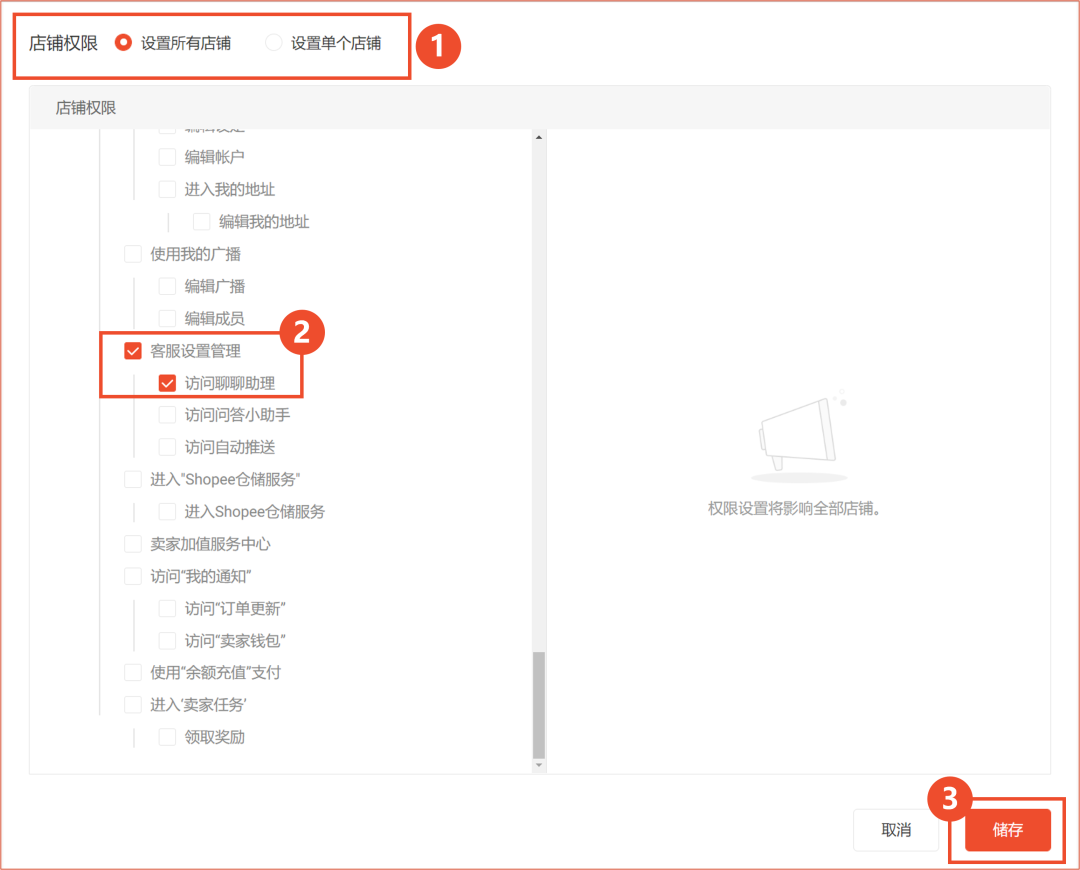The image size is (1080, 870).
Task: Enable the 编辑广播 permission
Action: (x=168, y=286)
